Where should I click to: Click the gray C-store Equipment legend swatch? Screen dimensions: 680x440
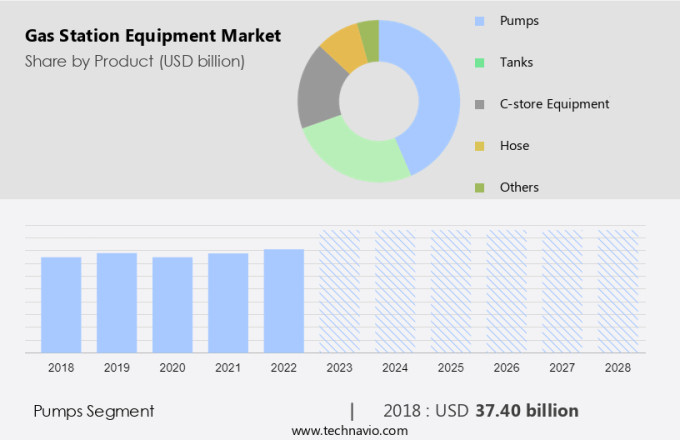tap(480, 104)
